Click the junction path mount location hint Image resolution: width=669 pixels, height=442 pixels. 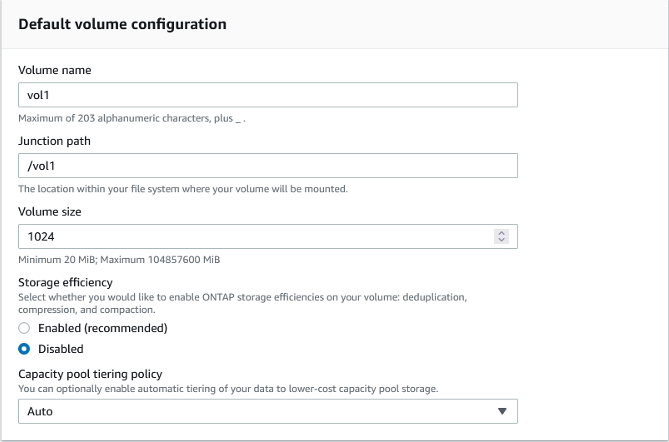(183, 189)
